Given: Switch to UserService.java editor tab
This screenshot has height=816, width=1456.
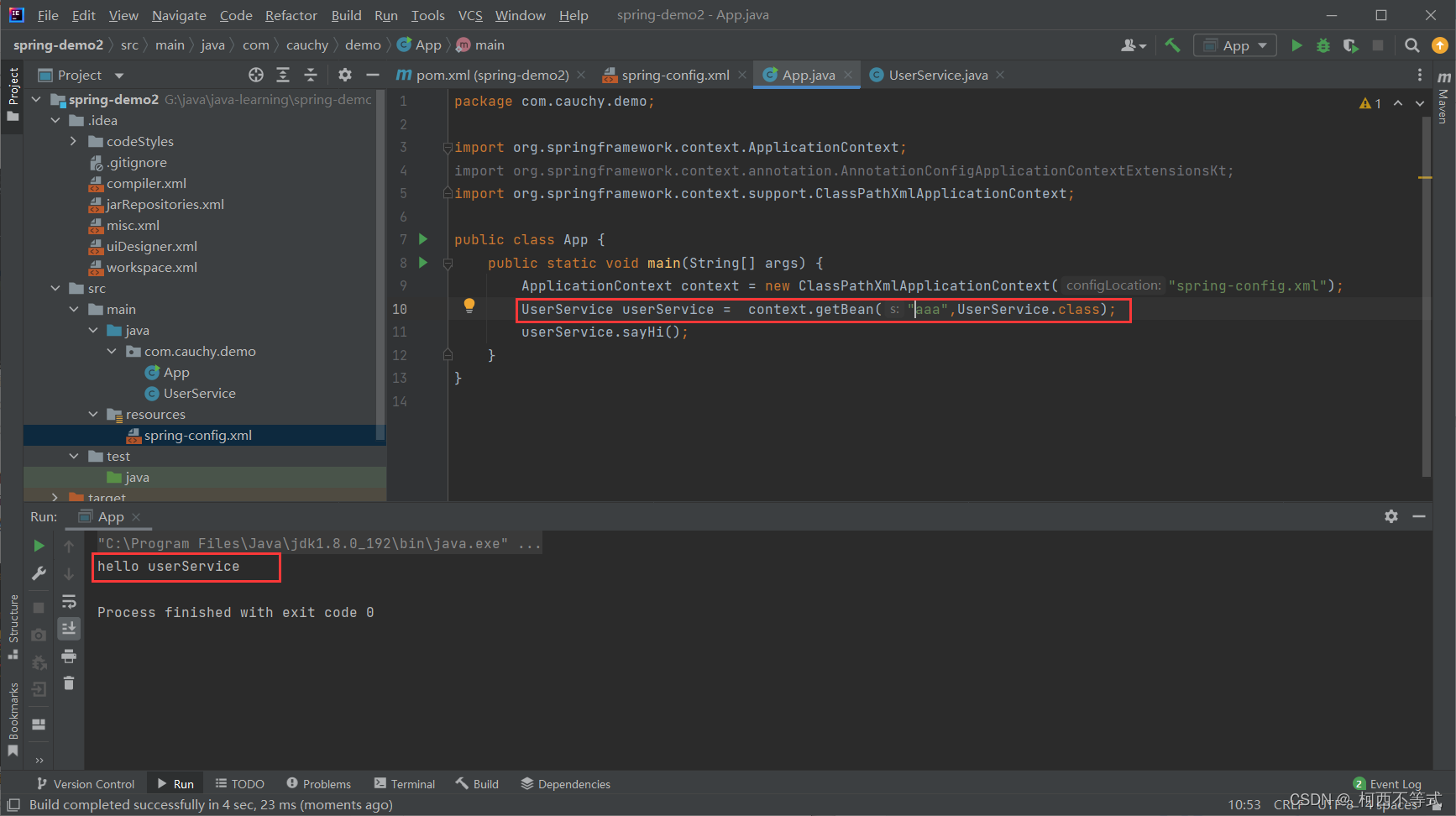Looking at the screenshot, I should [x=938, y=75].
